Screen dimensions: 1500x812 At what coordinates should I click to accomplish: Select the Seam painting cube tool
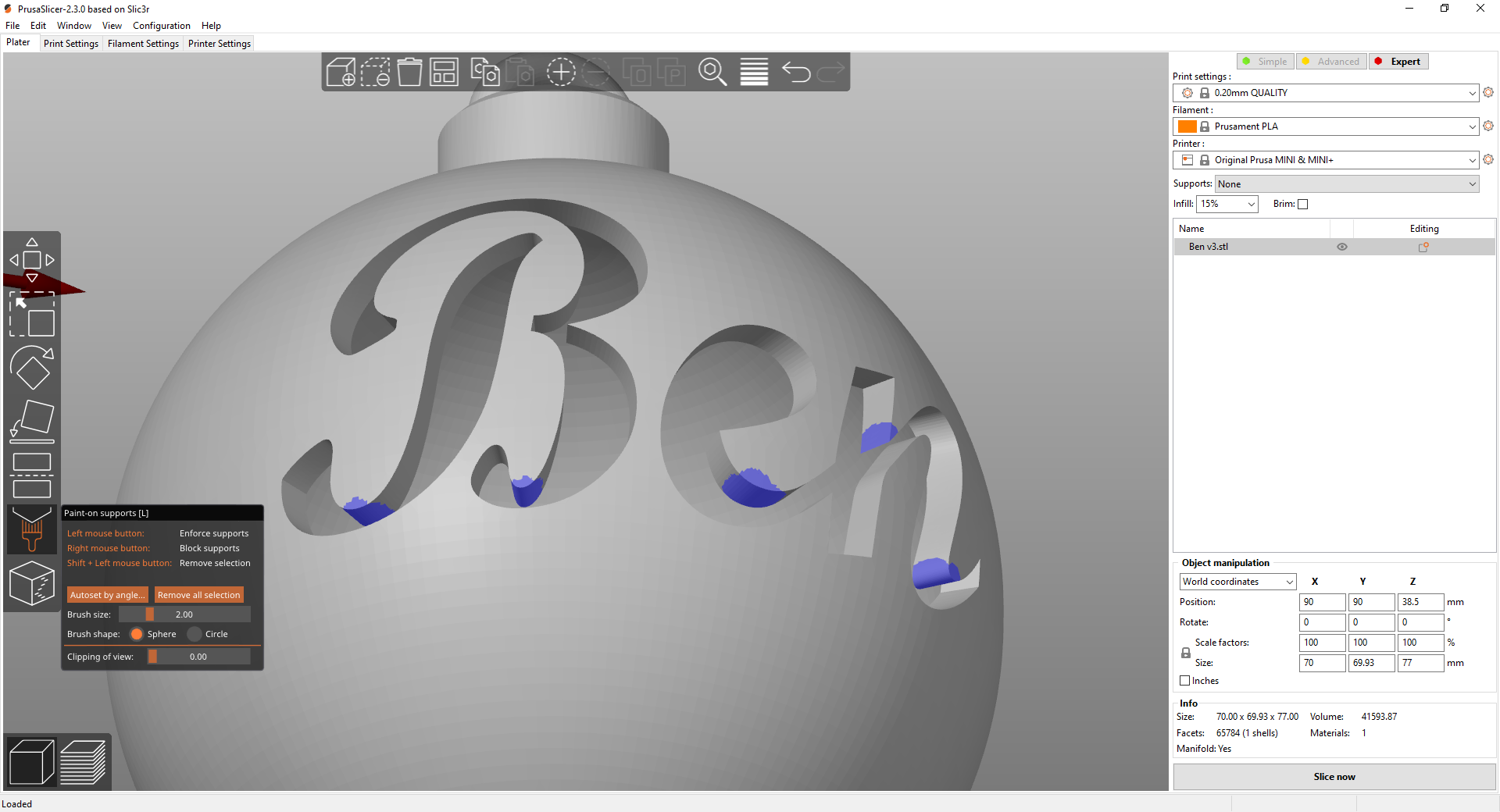click(32, 583)
